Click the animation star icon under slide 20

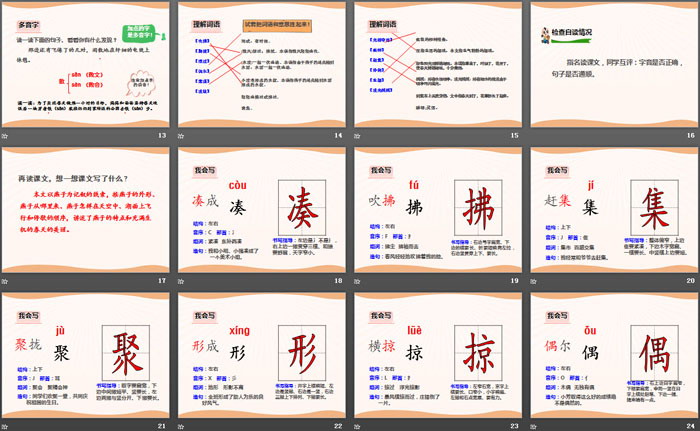pyautogui.click(x=533, y=281)
